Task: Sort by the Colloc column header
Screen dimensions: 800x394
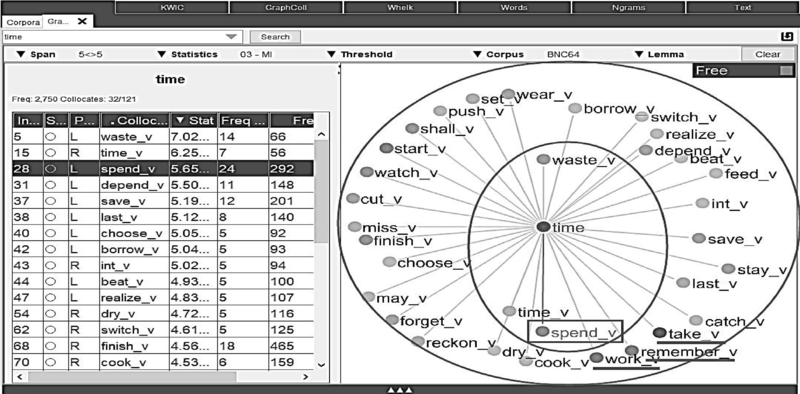Action: [x=134, y=120]
